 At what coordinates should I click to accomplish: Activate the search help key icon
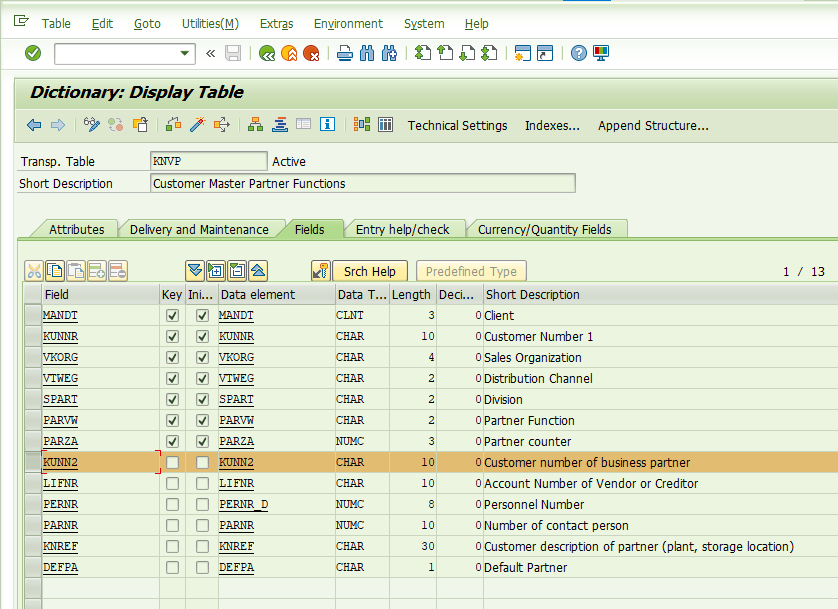point(321,270)
